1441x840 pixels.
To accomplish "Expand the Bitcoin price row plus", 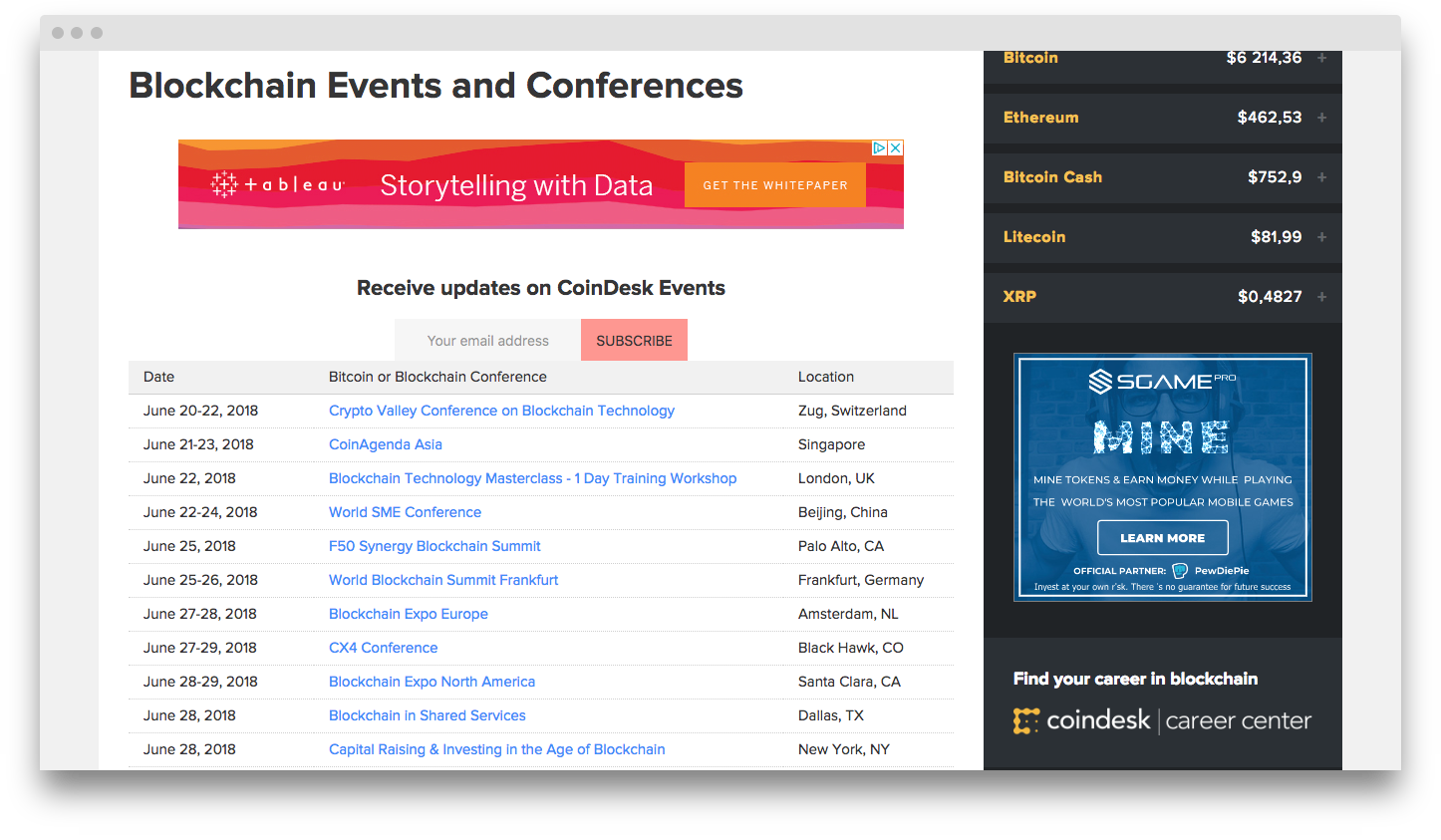I will (x=1322, y=58).
